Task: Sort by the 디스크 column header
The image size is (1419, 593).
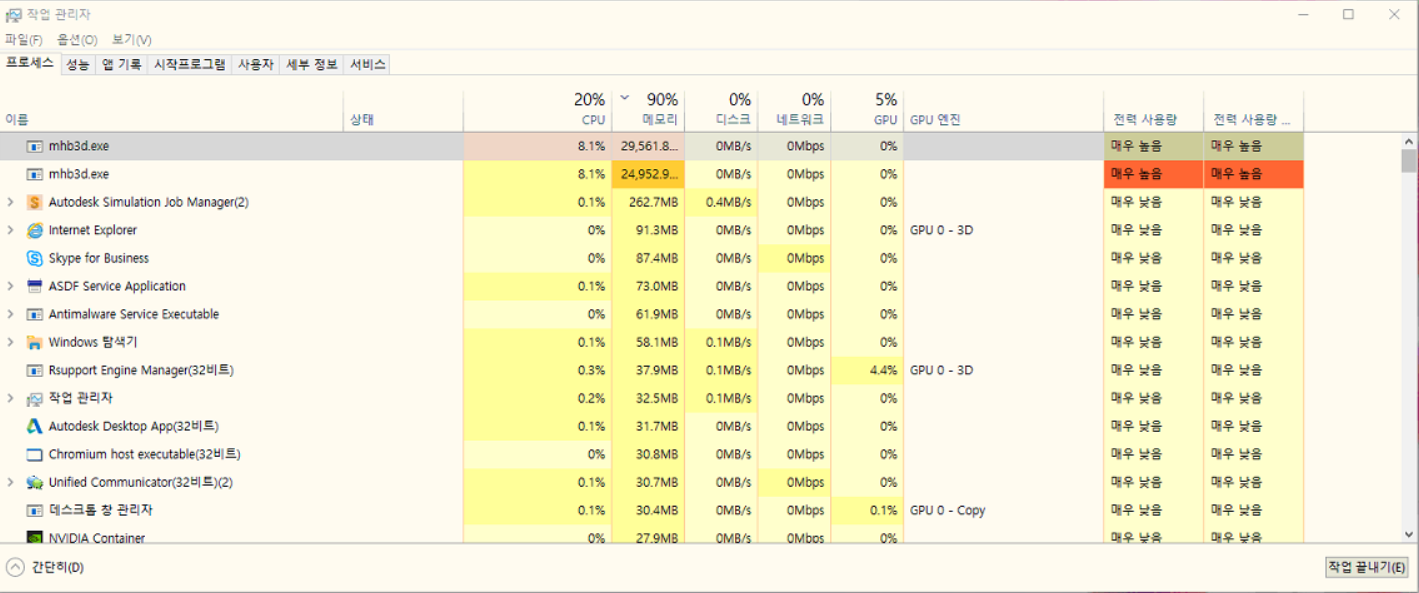Action: 721,110
